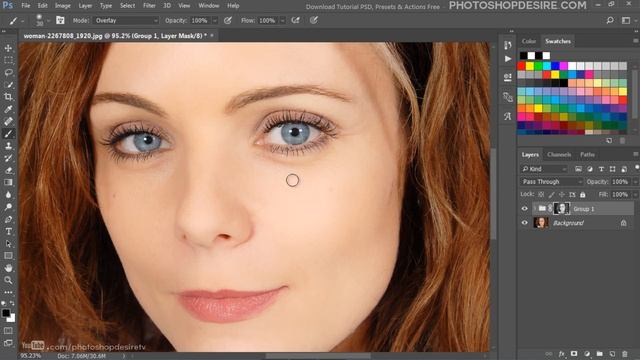Viewport: 640px width, 360px height.
Task: Open the Properties panel icon in the dock
Action: (508, 77)
